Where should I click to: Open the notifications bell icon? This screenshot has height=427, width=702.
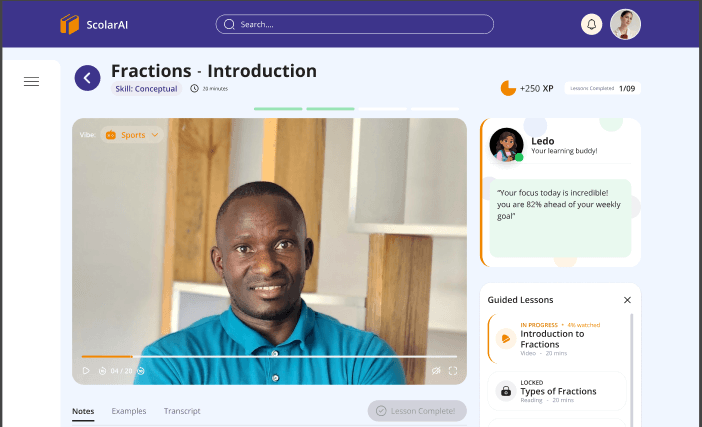(591, 24)
